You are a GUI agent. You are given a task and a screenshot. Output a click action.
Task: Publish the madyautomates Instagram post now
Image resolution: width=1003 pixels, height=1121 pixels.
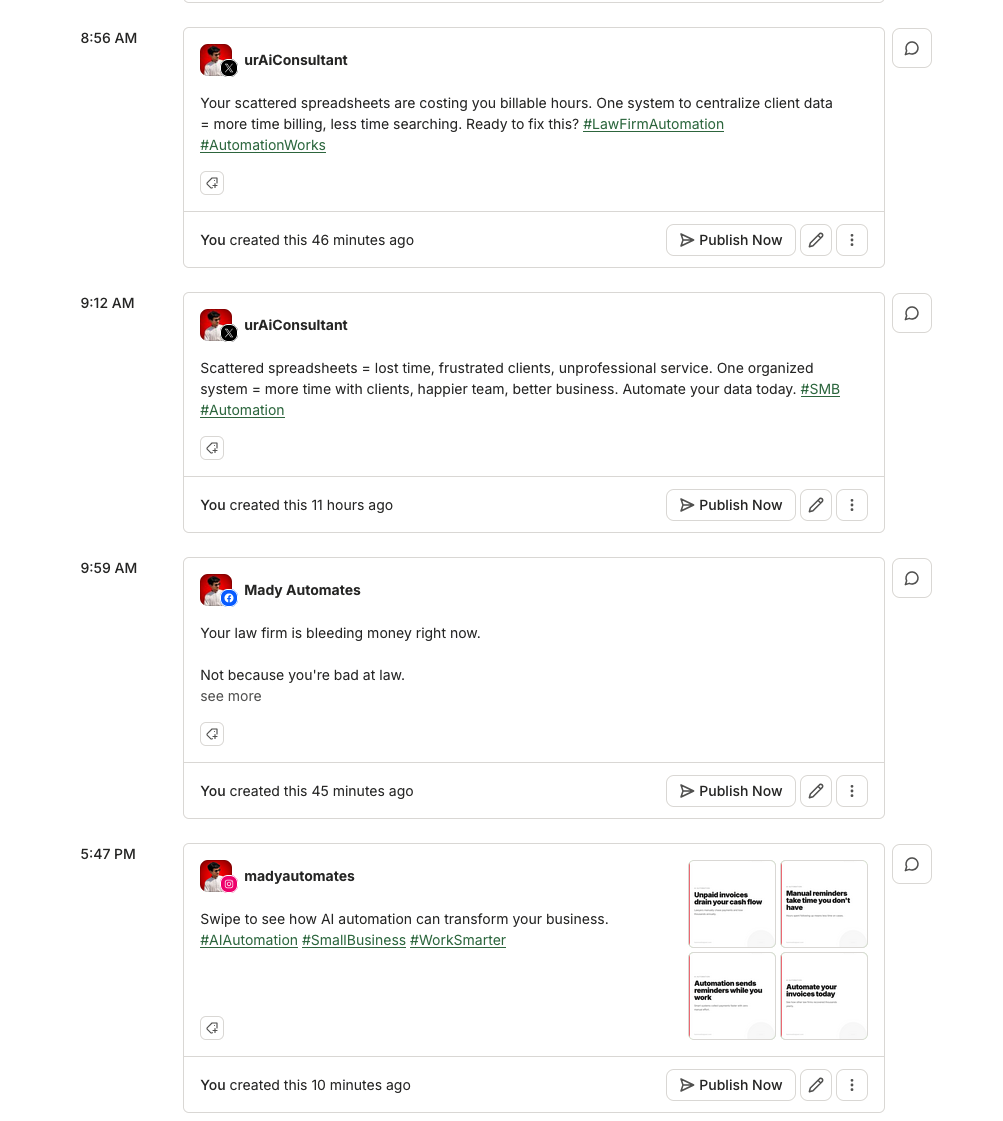[730, 1085]
